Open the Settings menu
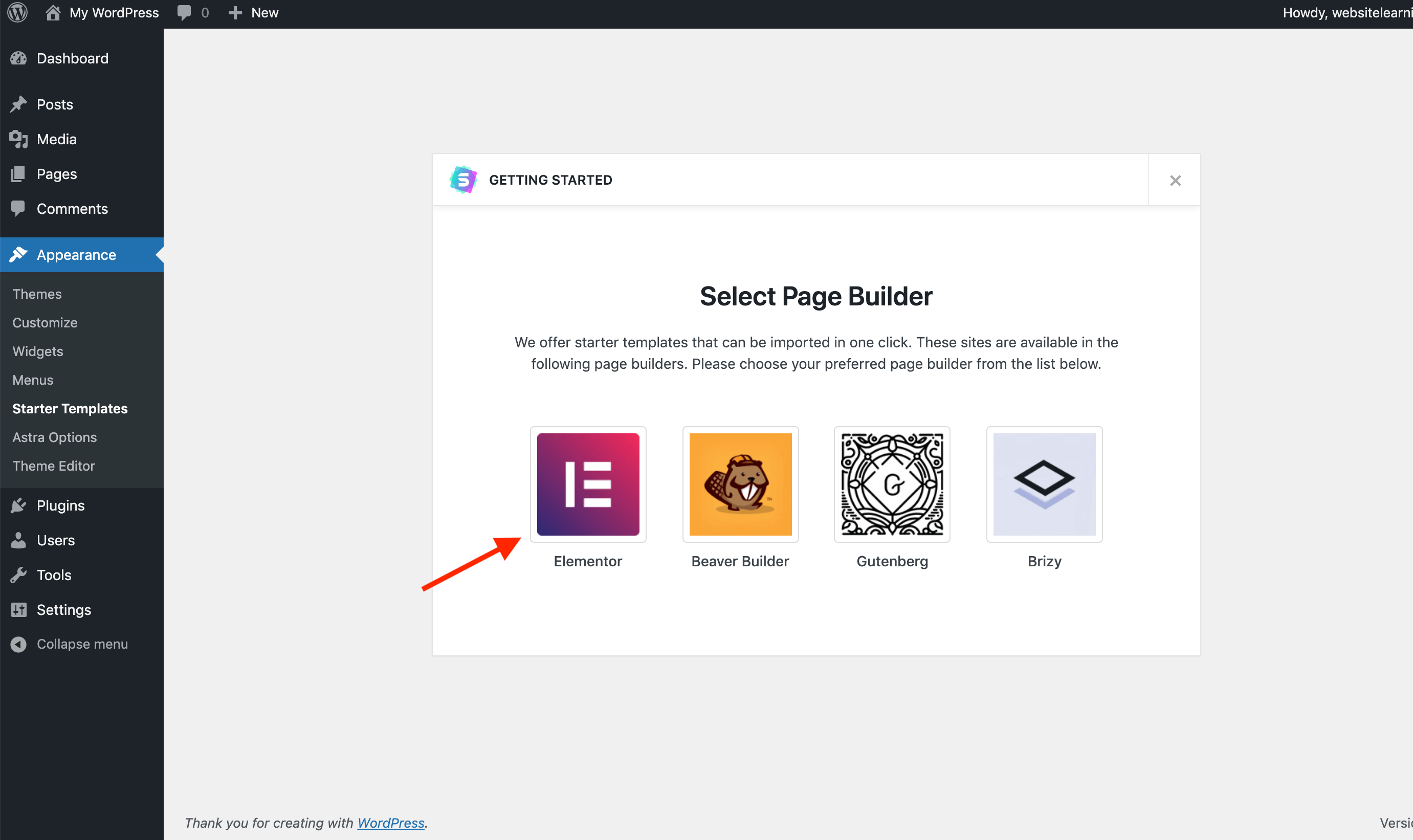This screenshot has height=840, width=1413. pos(82,610)
